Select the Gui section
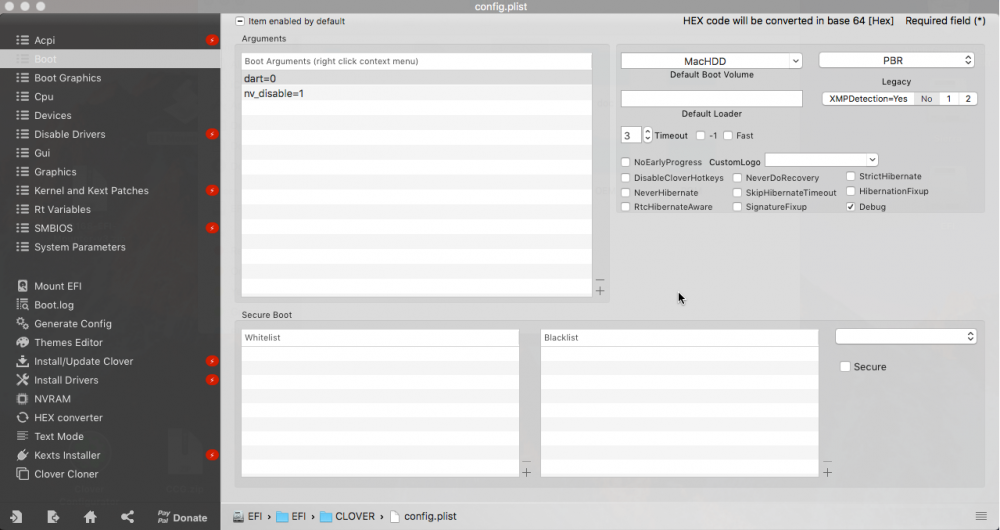1000x530 pixels. [x=42, y=153]
